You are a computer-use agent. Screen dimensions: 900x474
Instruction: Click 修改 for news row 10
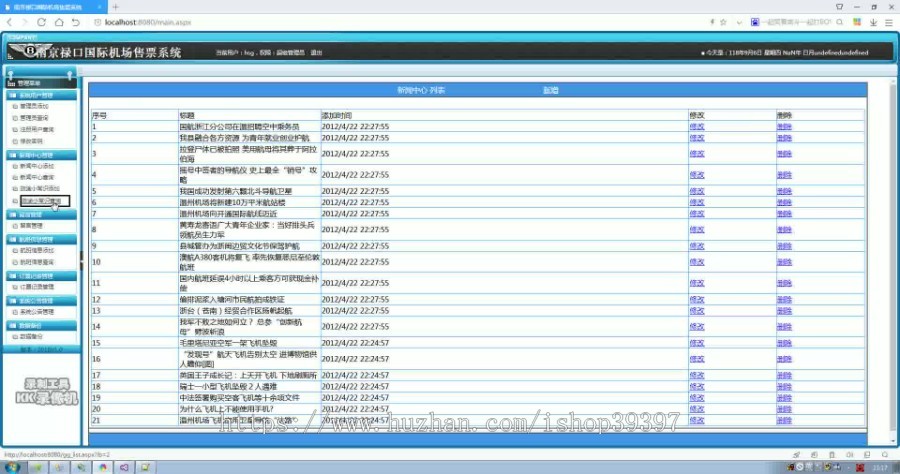click(x=697, y=262)
